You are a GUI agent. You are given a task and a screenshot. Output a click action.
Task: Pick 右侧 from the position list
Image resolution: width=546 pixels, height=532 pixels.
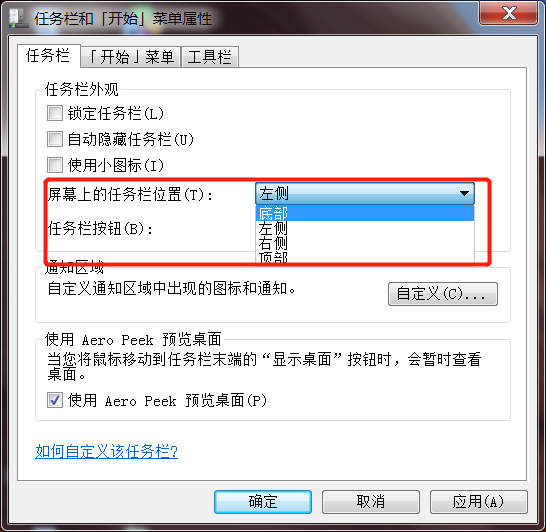(x=365, y=243)
